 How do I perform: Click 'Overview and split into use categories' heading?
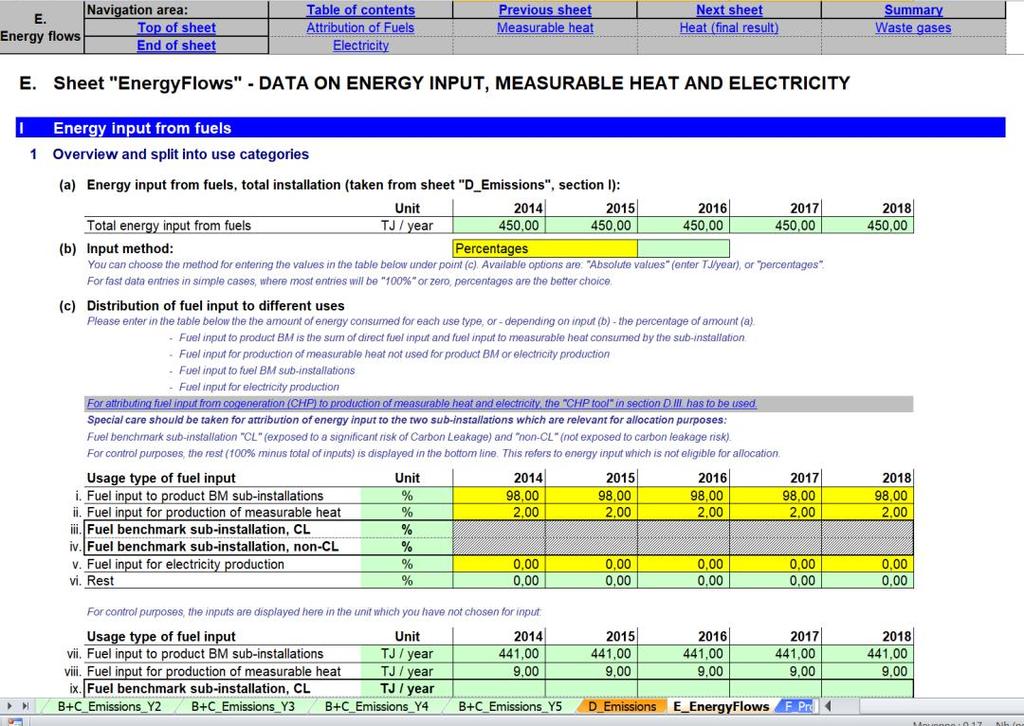coord(181,154)
